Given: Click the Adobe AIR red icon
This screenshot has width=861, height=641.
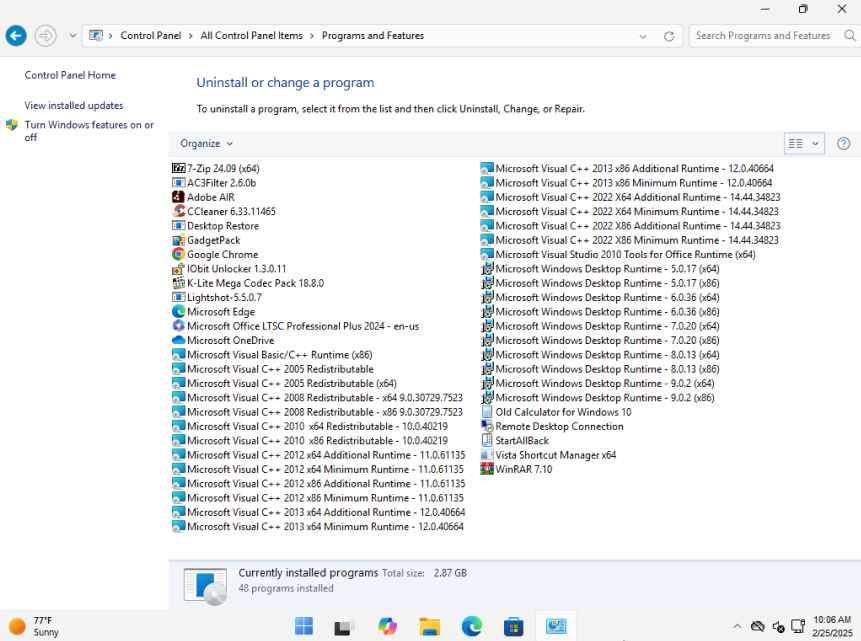Looking at the screenshot, I should pos(178,197).
